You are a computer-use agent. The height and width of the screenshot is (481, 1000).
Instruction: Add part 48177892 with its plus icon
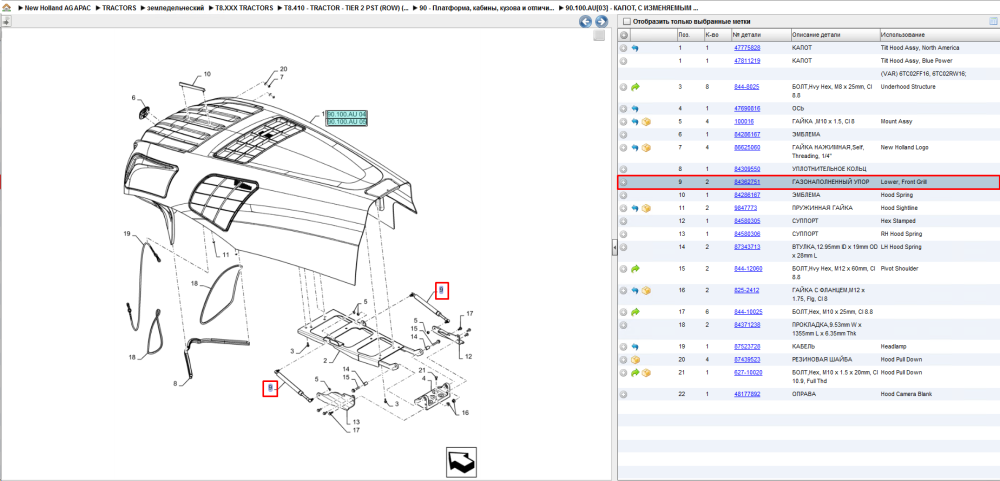(x=624, y=394)
